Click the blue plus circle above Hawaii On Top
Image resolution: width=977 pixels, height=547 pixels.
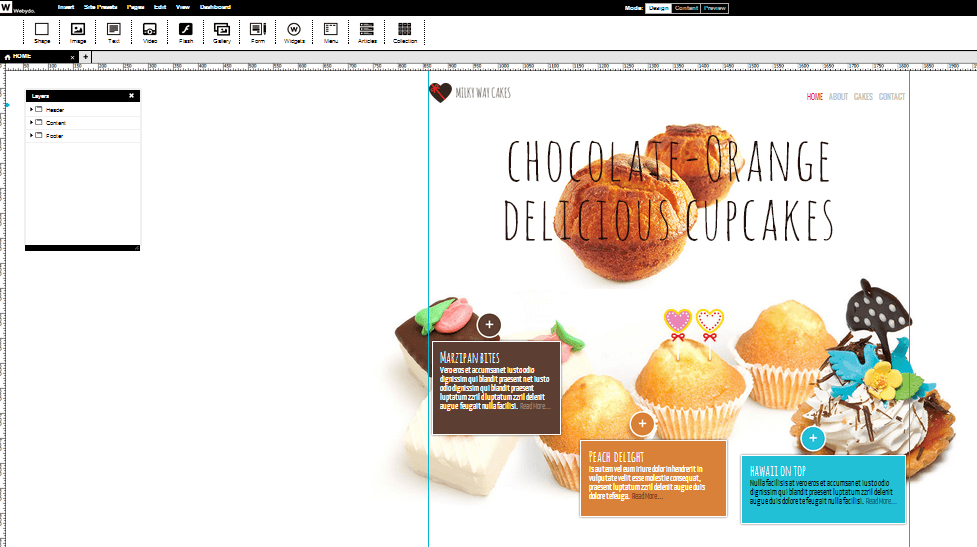pyautogui.click(x=813, y=438)
